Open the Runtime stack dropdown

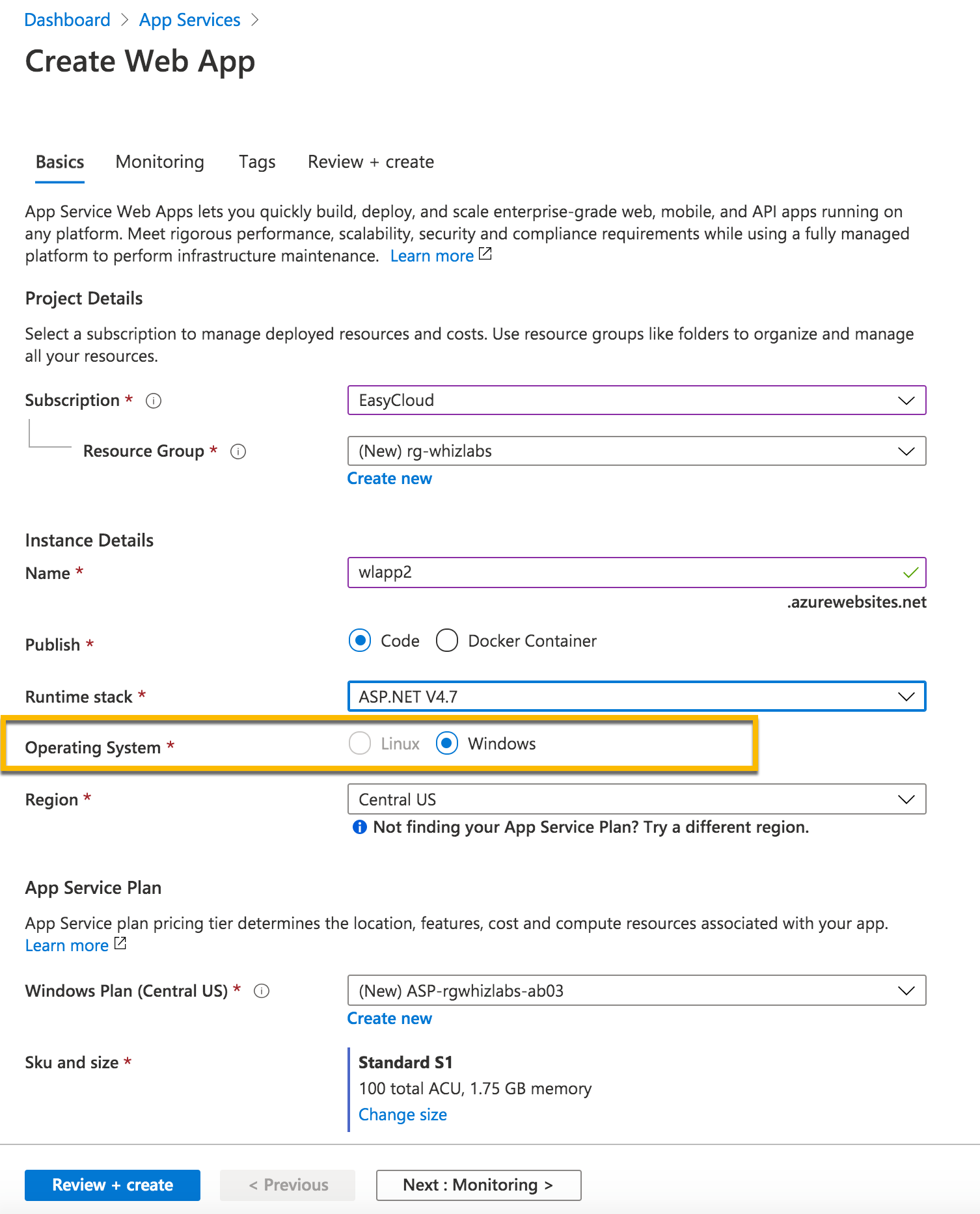(636, 697)
